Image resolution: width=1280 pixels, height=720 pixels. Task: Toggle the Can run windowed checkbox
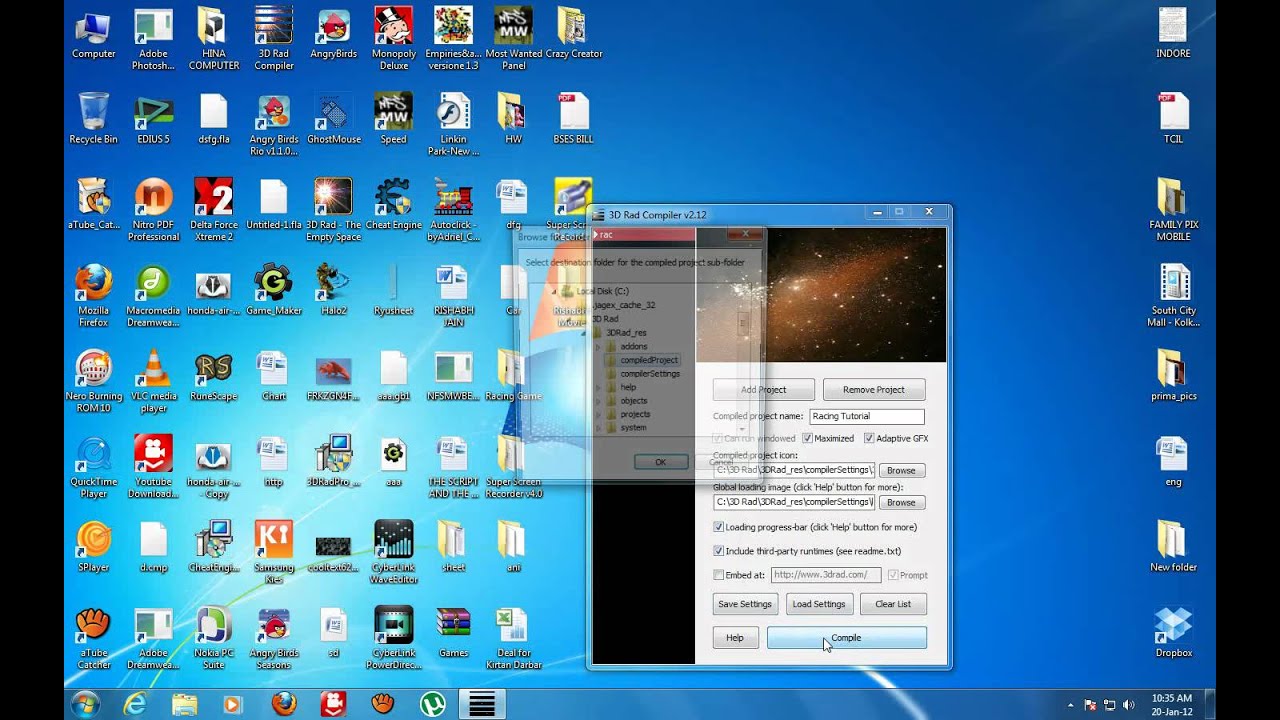click(718, 438)
